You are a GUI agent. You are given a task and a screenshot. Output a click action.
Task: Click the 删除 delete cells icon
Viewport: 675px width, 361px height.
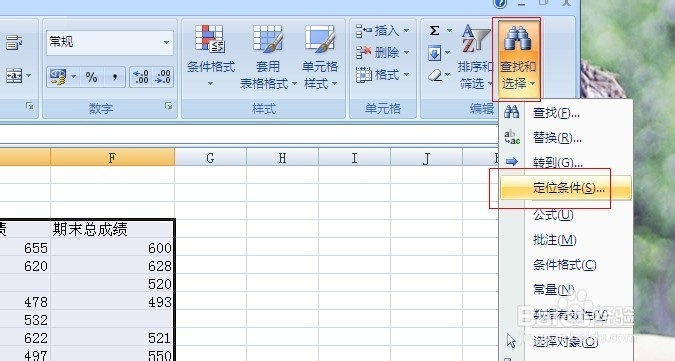tap(364, 52)
